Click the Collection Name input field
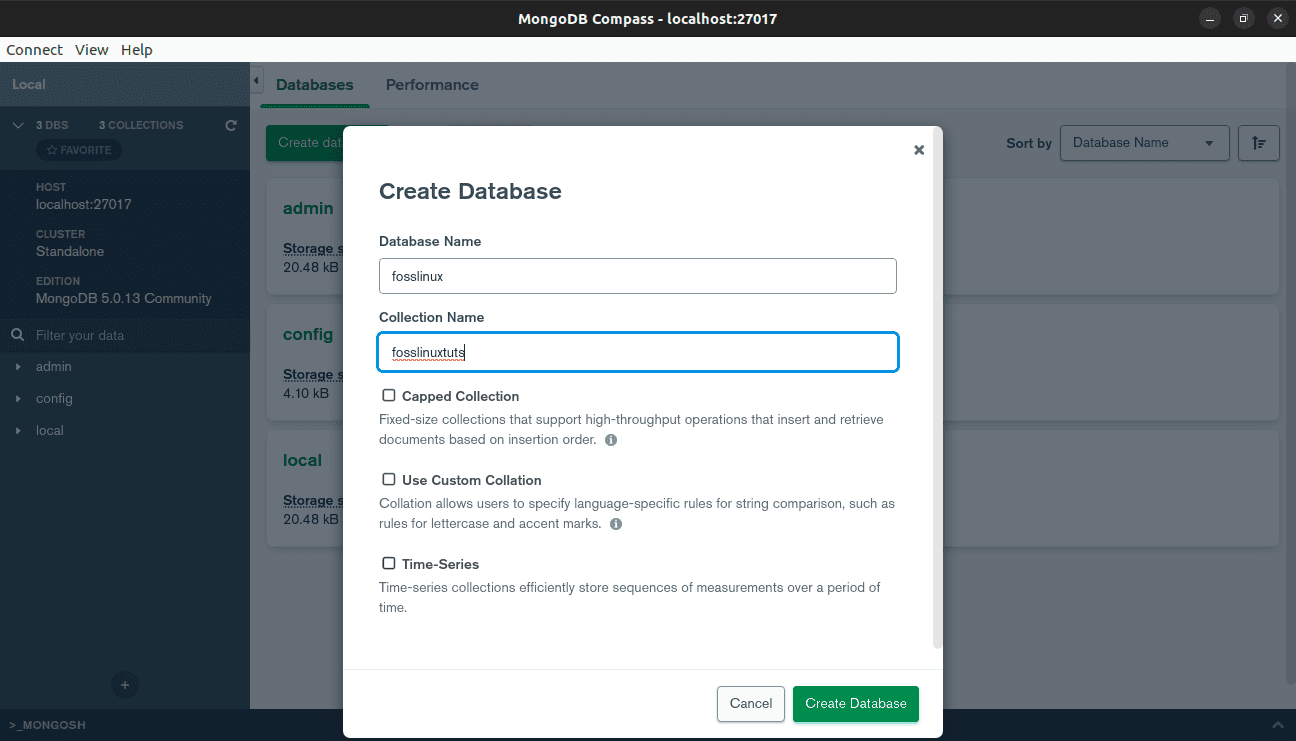Screen dimensions: 1296x741 coord(638,352)
